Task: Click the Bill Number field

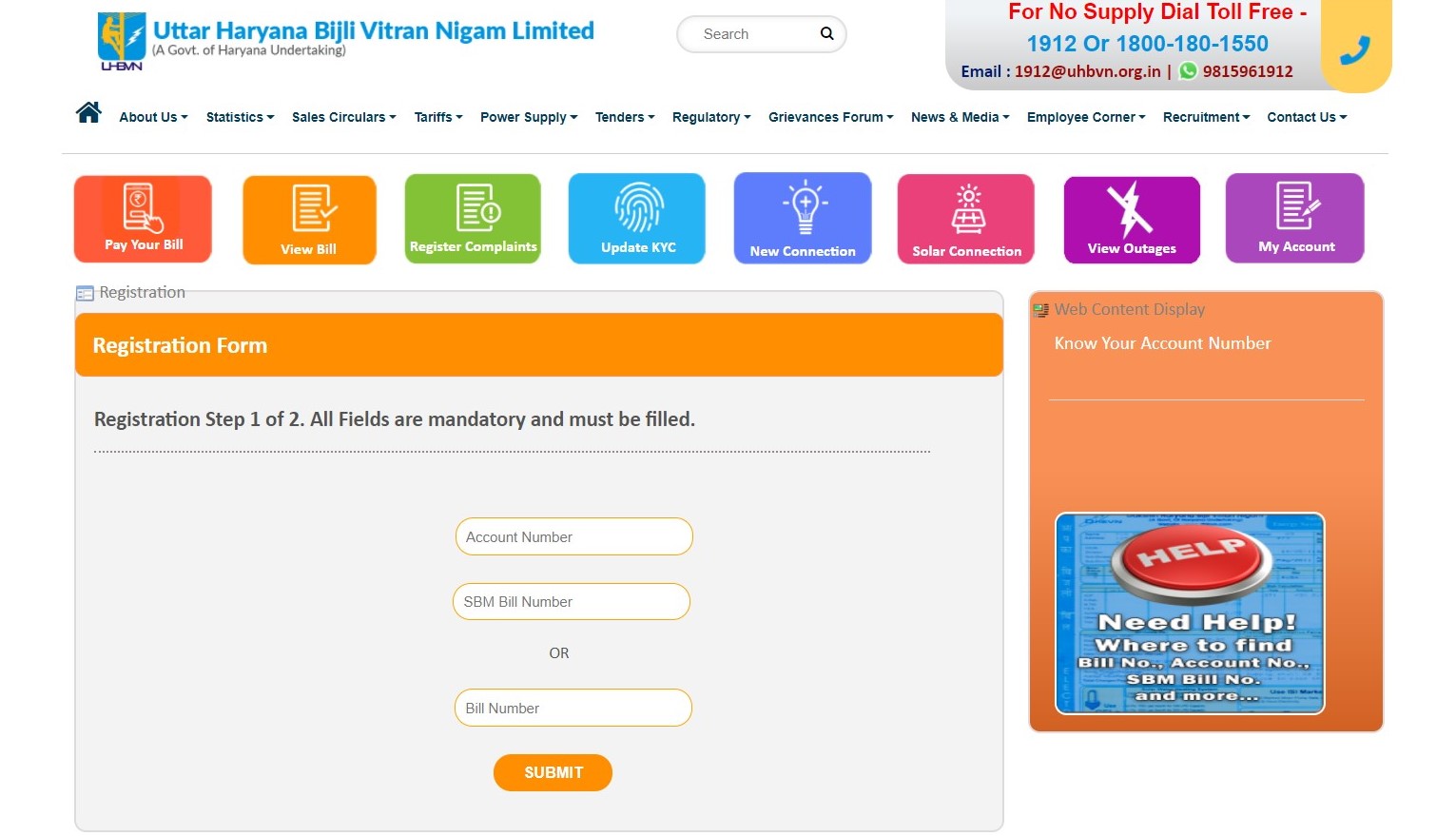Action: (x=573, y=708)
